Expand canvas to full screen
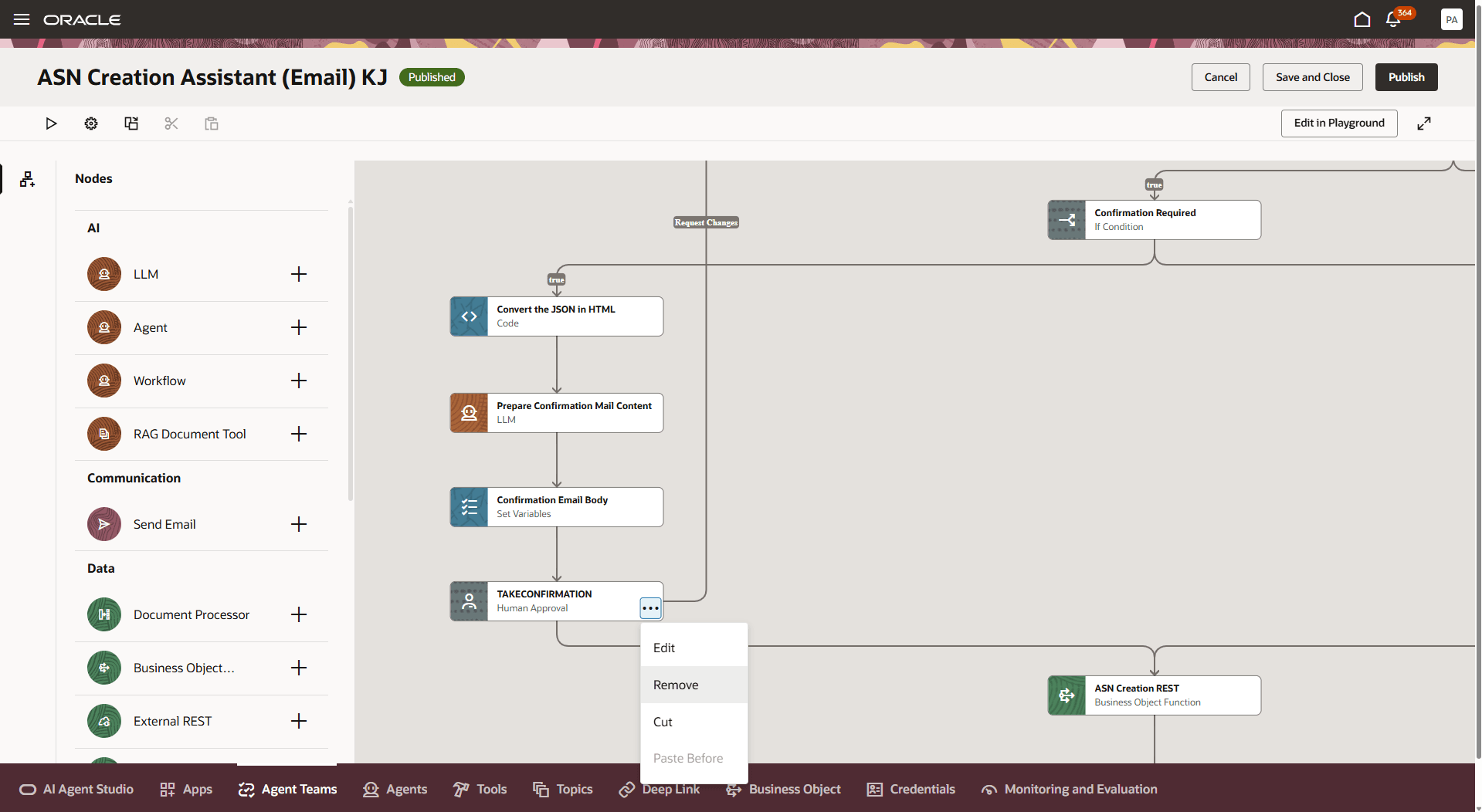 (x=1424, y=123)
